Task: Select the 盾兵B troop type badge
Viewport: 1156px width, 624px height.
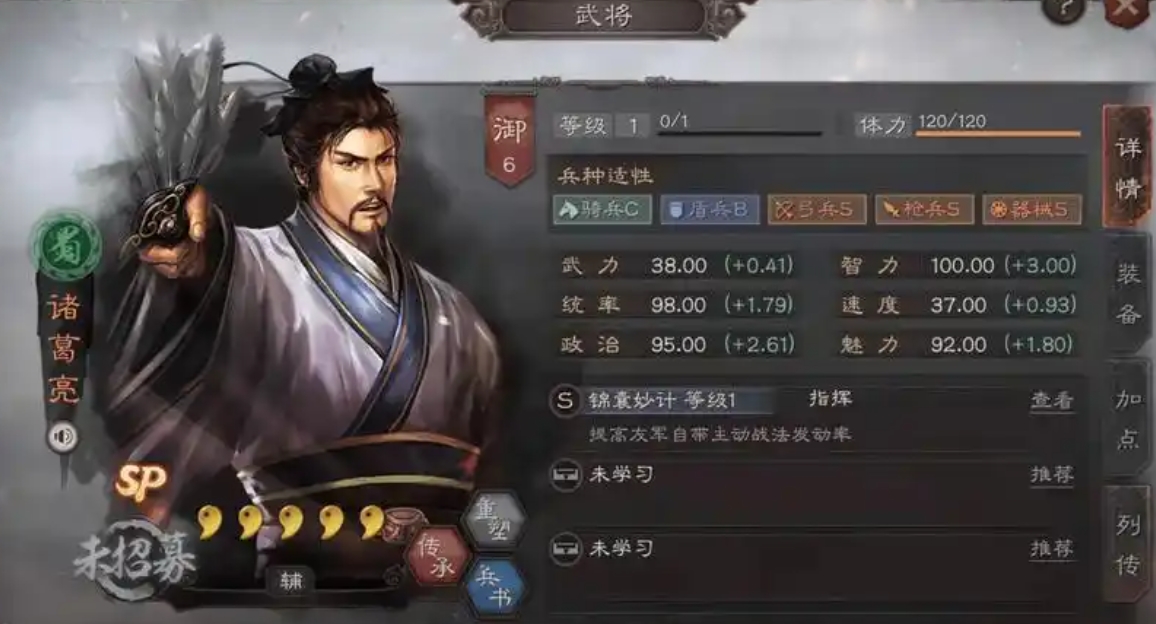Action: tap(709, 209)
